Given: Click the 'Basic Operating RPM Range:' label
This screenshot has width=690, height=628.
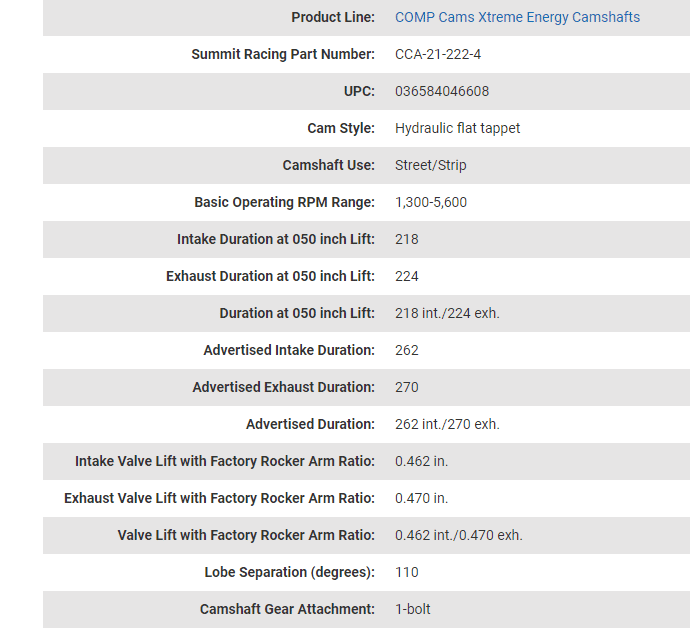Looking at the screenshot, I should pos(284,202).
